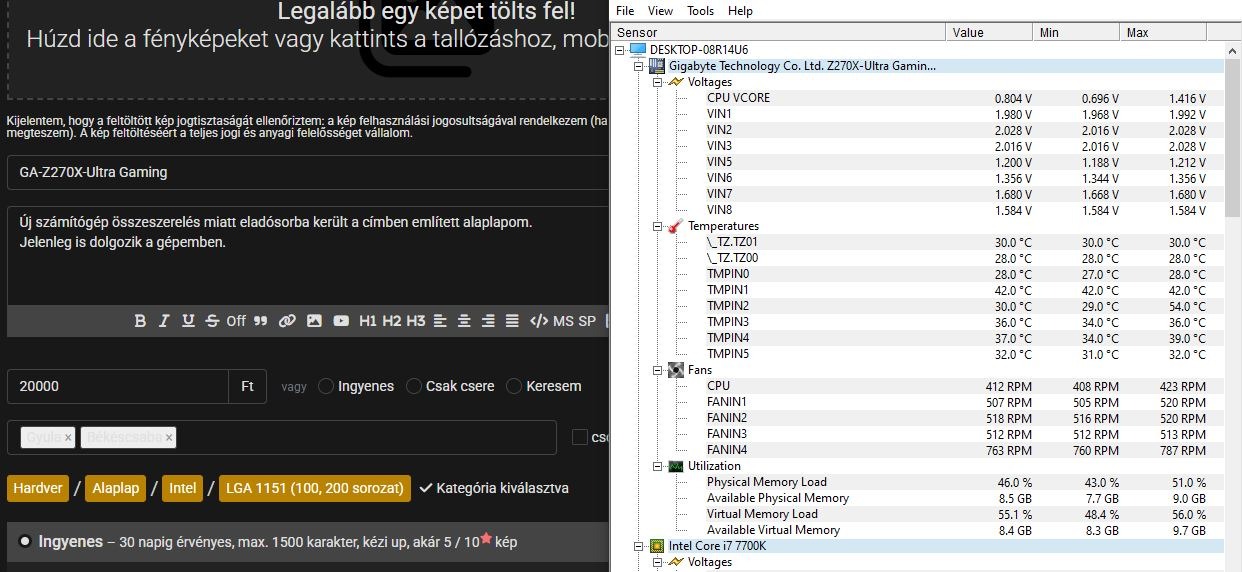Click the LGA 1151 (100, 200 sorozat) category
The image size is (1242, 572).
(315, 488)
